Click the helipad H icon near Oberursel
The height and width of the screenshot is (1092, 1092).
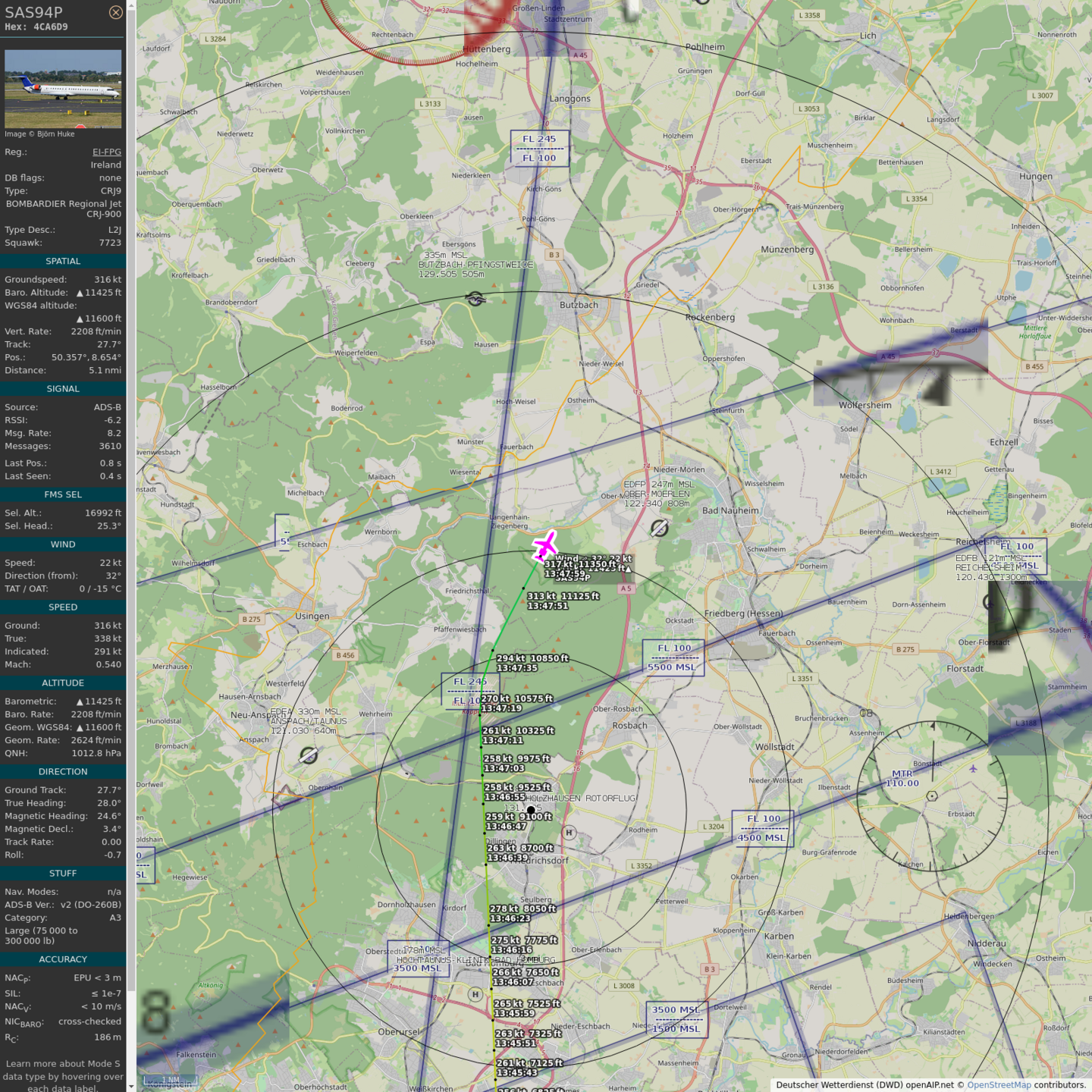click(x=475, y=994)
